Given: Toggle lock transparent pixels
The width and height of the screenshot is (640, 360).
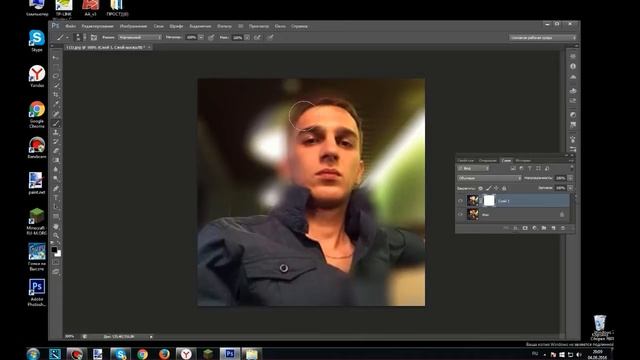Looking at the screenshot, I should point(480,188).
